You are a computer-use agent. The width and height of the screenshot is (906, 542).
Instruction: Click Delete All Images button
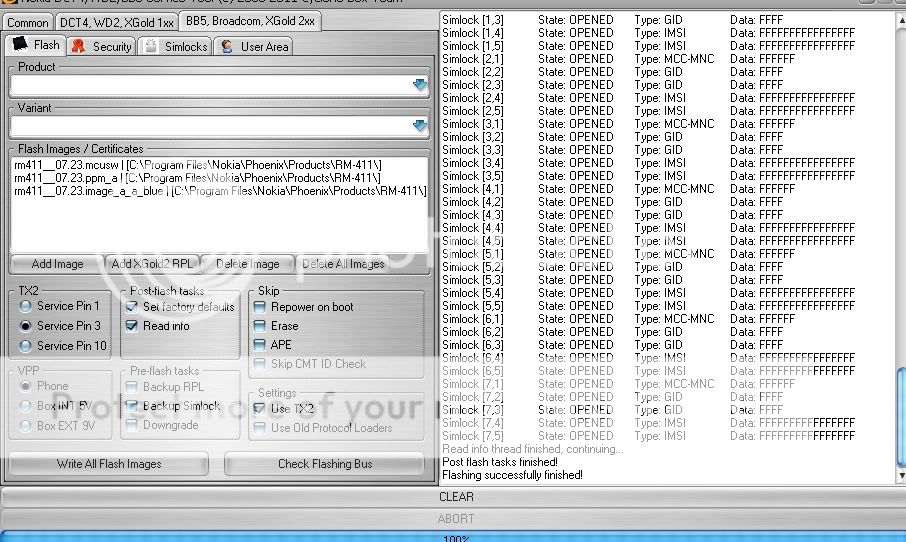(343, 263)
